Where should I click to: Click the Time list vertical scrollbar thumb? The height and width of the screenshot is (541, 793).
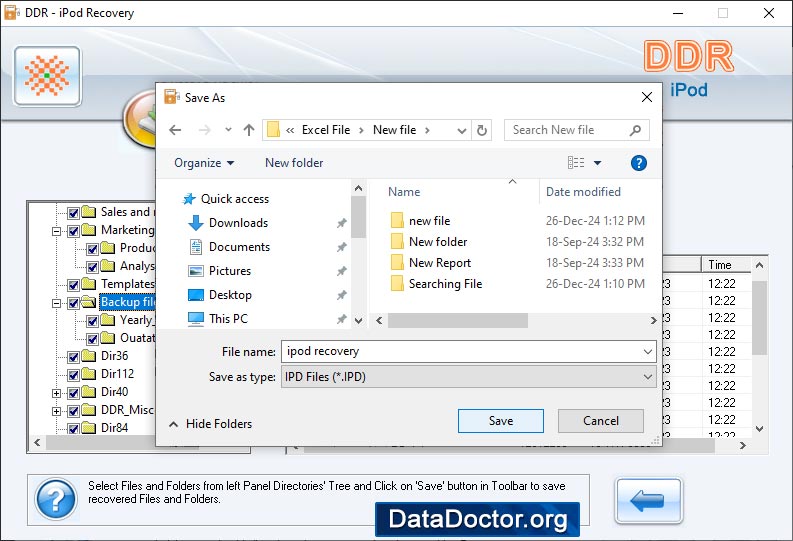pos(759,318)
